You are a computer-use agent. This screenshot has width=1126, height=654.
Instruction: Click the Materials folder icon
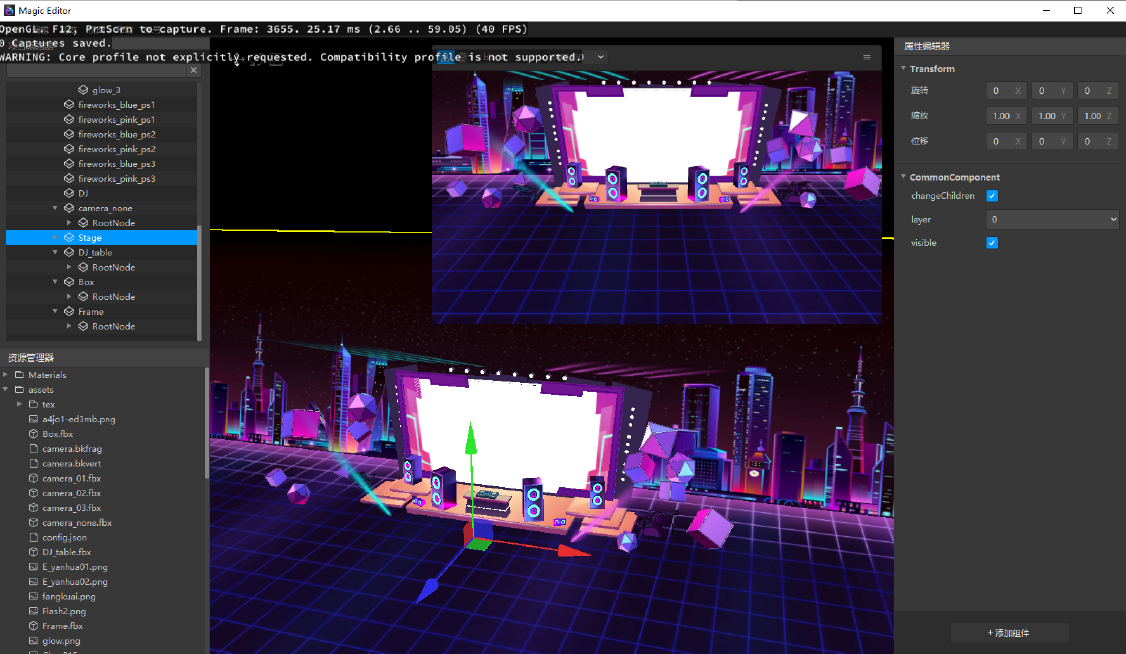(x=19, y=375)
